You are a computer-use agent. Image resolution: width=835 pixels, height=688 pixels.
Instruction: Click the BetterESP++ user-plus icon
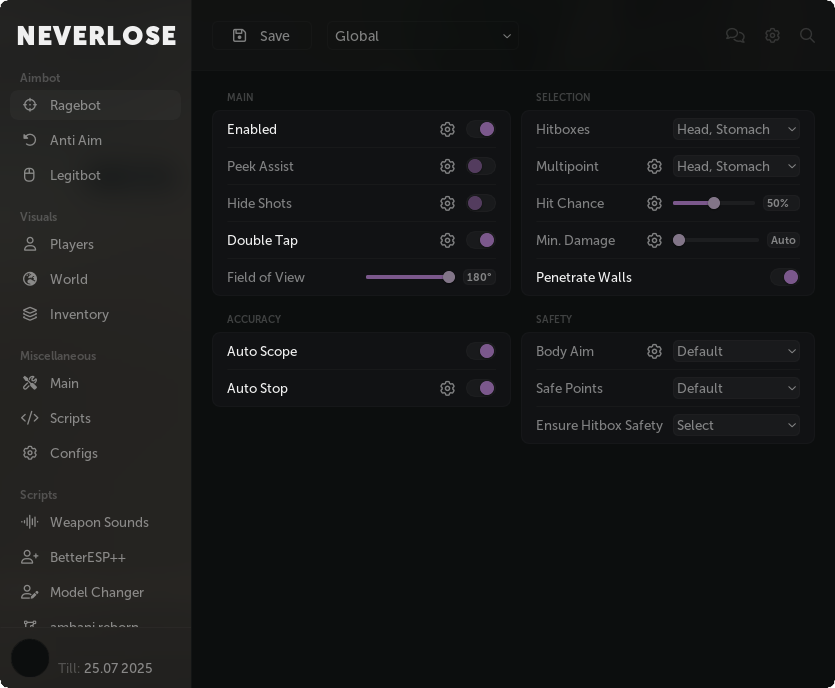pyautogui.click(x=30, y=557)
